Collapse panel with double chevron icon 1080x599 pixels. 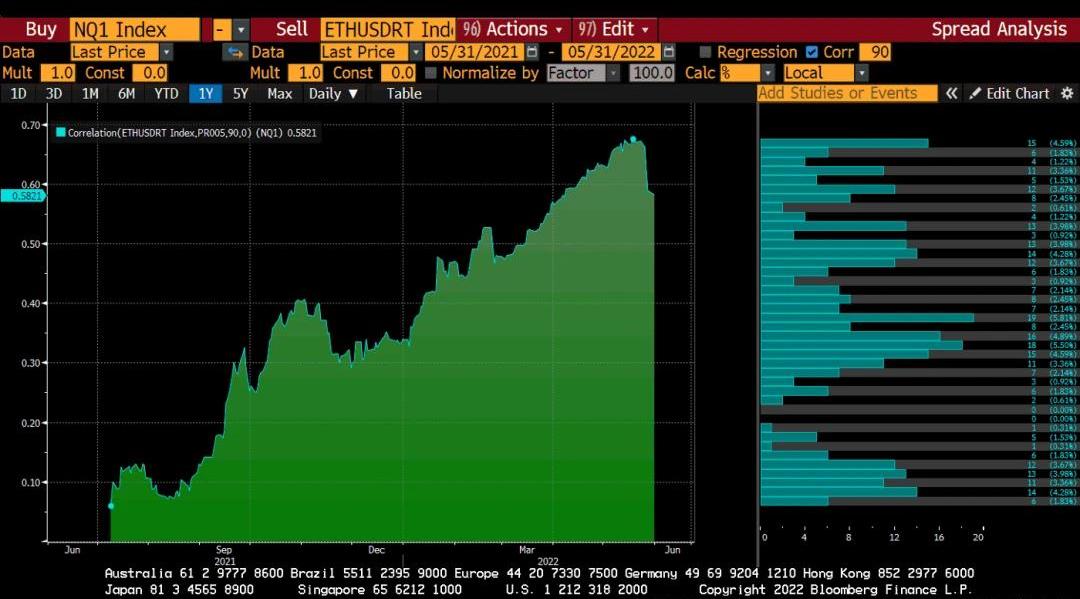[x=952, y=93]
